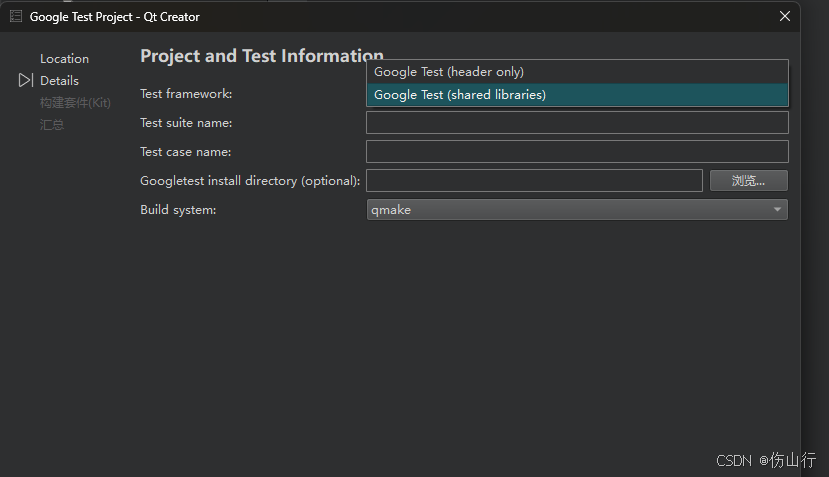Click the Test suite name label
The height and width of the screenshot is (477, 829).
point(186,123)
